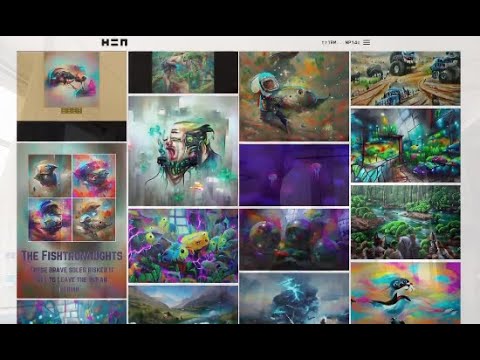
Task: Open the lightning-struck tree storm artwork
Action: (294, 299)
